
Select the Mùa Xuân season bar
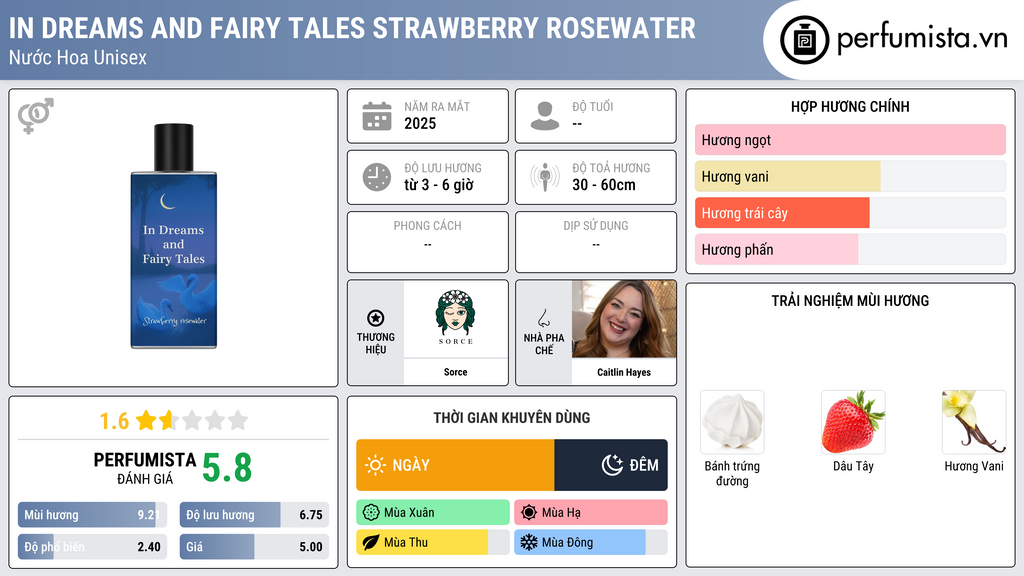tap(433, 513)
